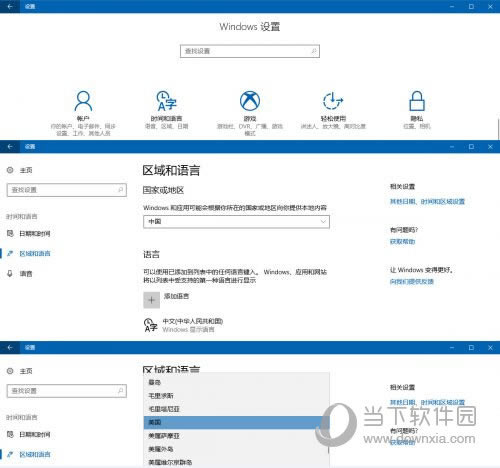Click 添加语言 label text
500x468 pixels.
(176, 296)
